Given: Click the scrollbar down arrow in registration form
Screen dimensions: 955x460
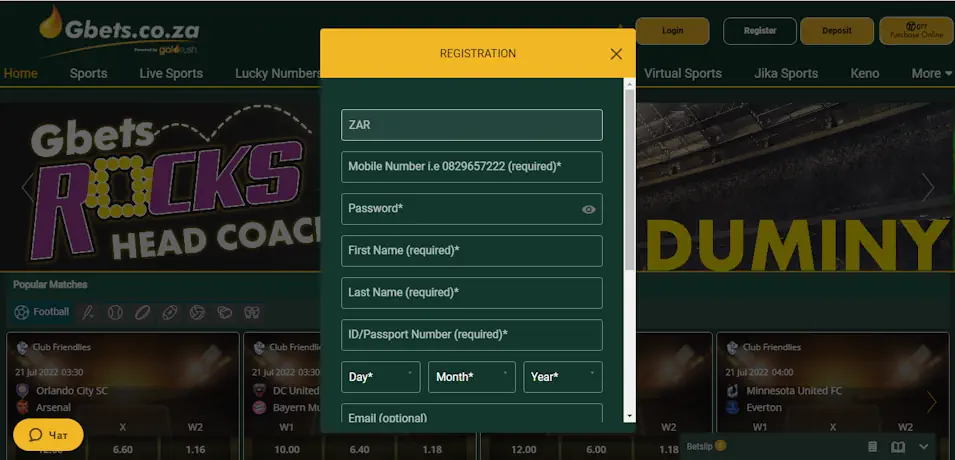Looking at the screenshot, I should 629,416.
